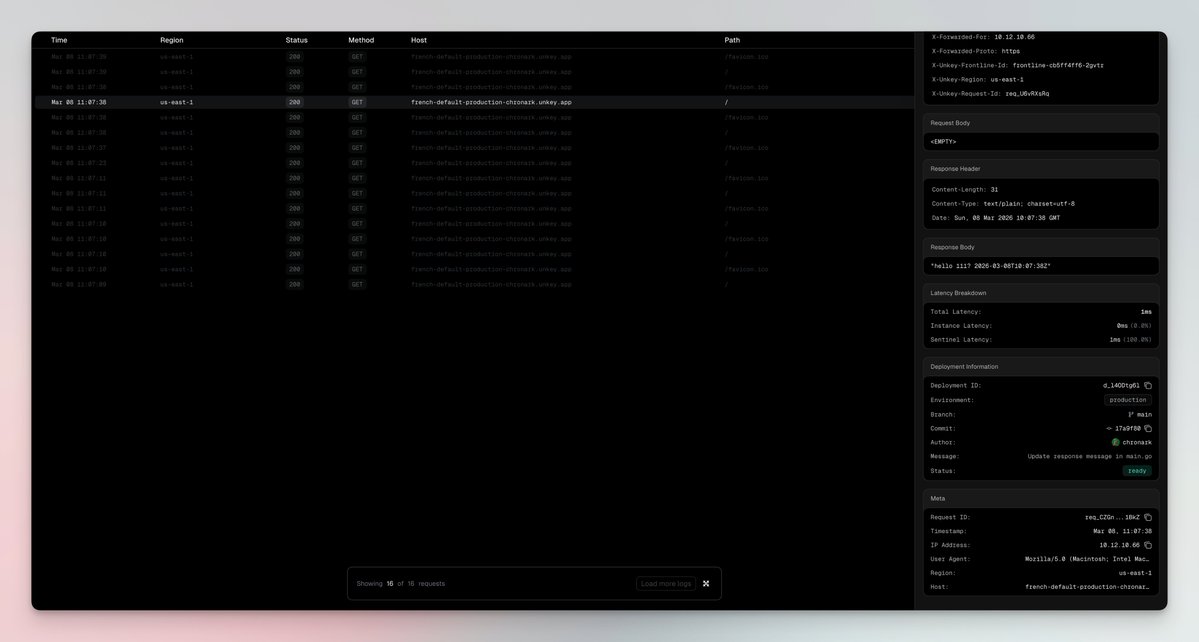Viewport: 1199px width, 642px height.
Task: Click the Deployment Information section title
Action: 963,367
